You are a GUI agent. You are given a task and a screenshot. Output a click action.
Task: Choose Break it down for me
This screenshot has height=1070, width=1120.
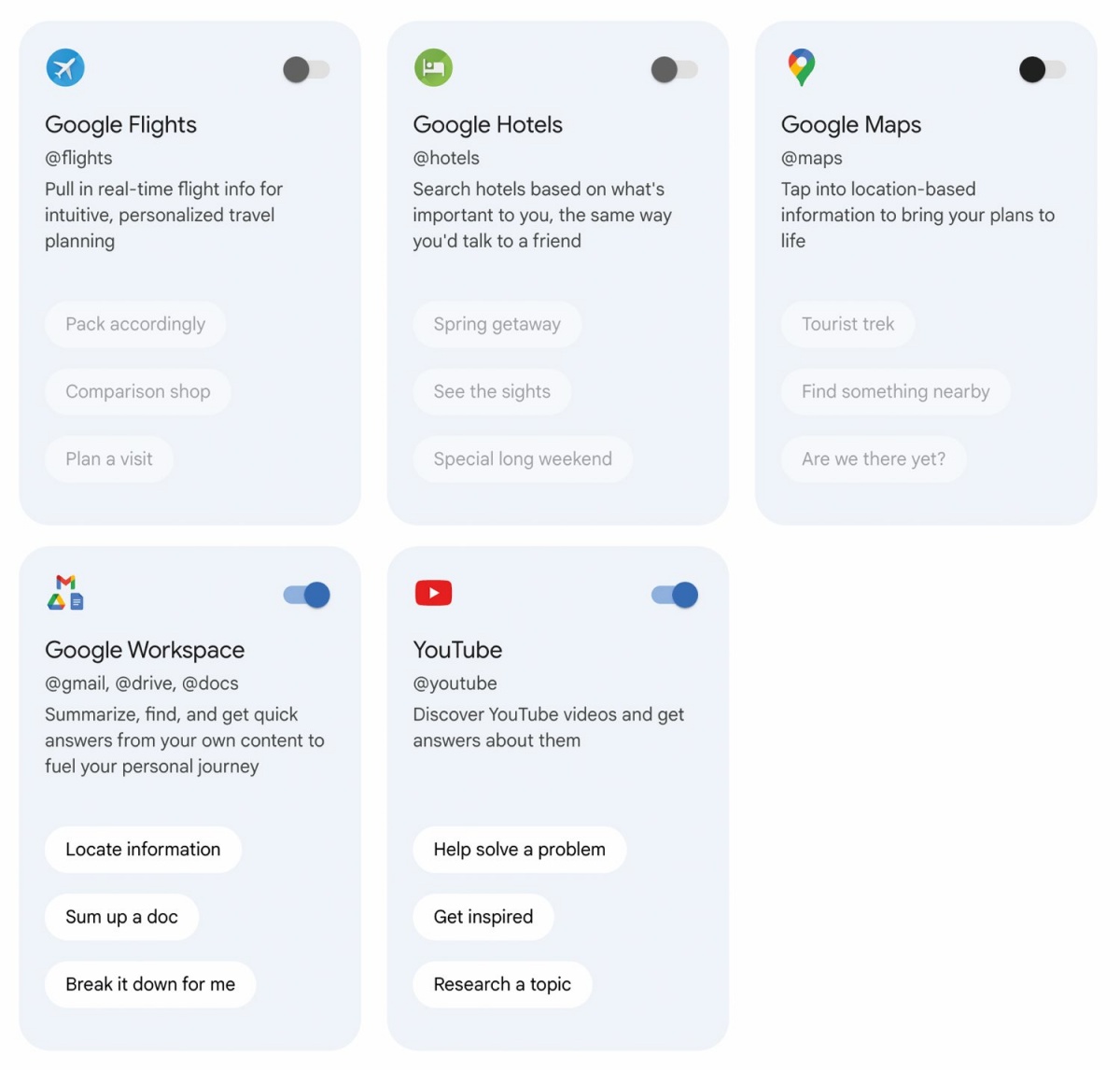click(150, 984)
